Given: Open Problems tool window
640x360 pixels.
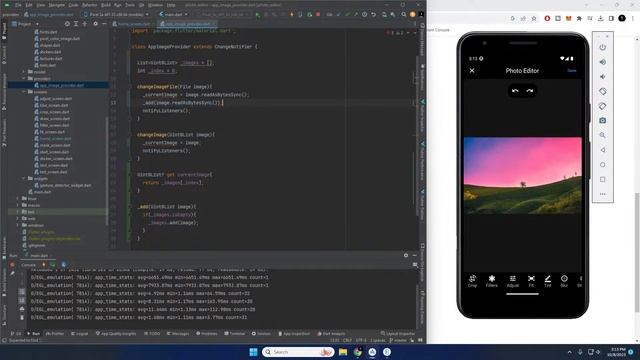Looking at the screenshot, I should [207, 333].
